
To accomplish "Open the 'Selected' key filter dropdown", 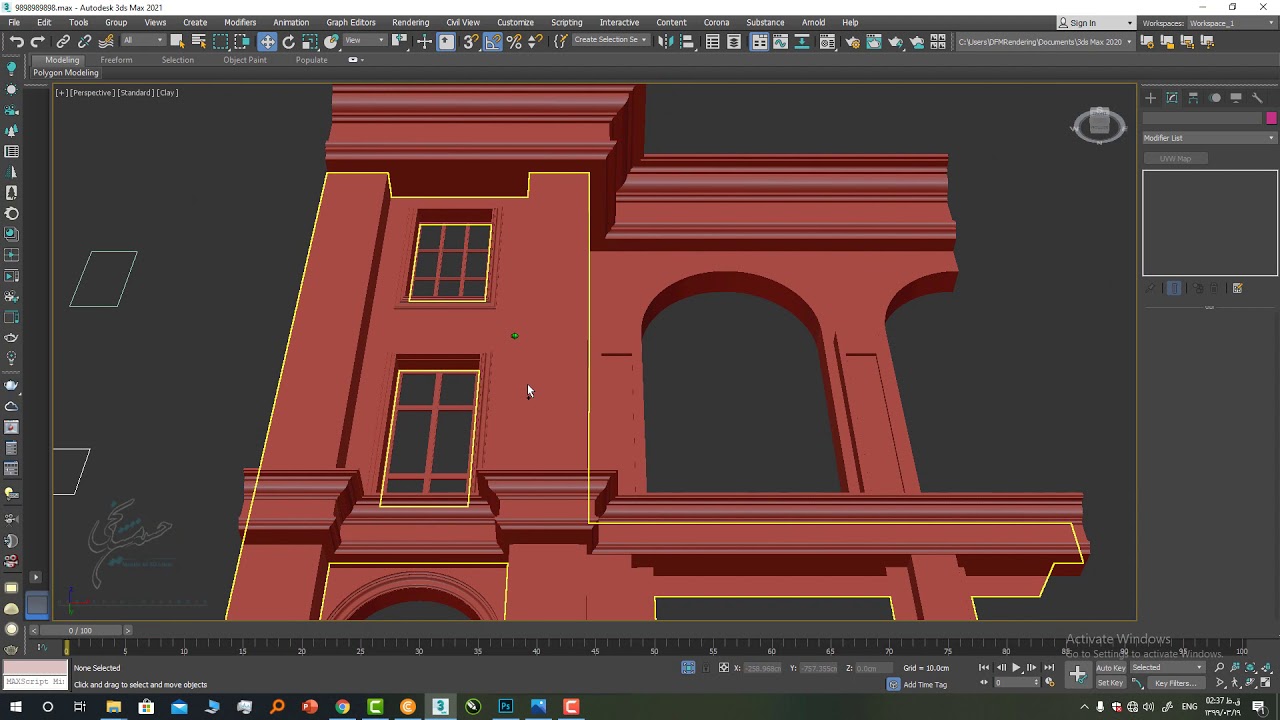I will coord(1166,668).
